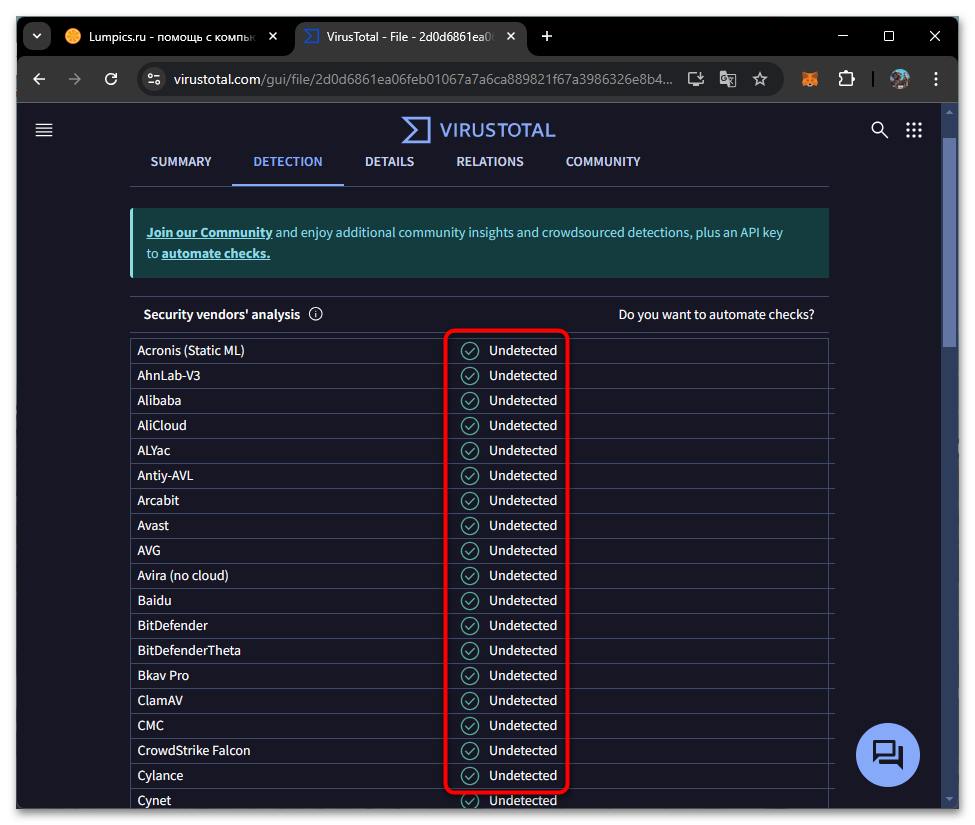
Task: Click the scrollbar down arrow
Action: (x=949, y=799)
